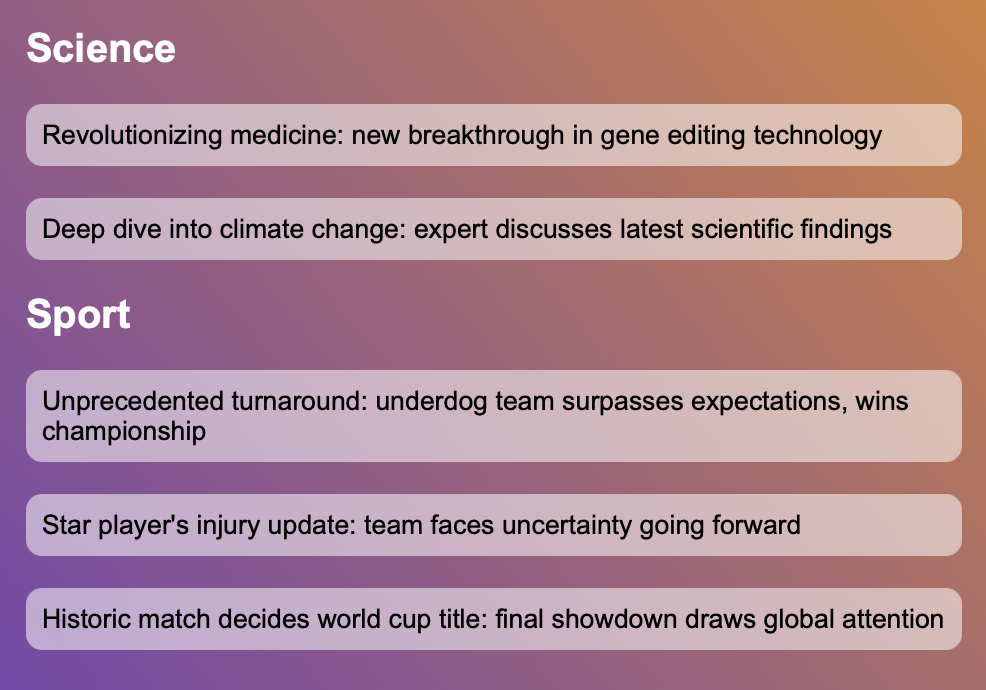Click "team faces uncertainty going forward" text

click(x=582, y=525)
